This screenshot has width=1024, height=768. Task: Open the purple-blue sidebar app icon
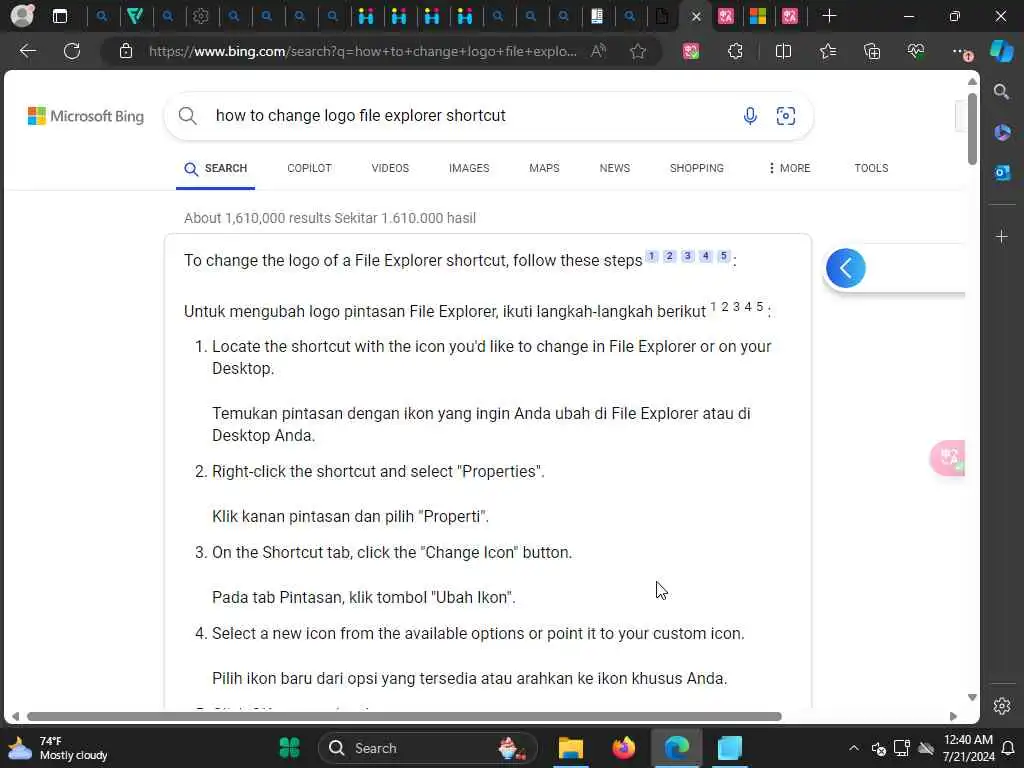(1002, 133)
